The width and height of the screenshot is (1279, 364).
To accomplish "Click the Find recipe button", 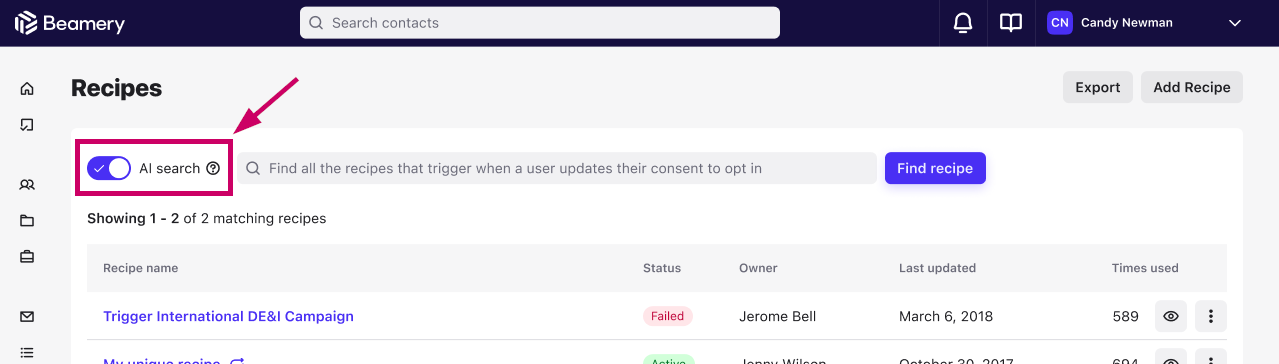I will point(935,168).
